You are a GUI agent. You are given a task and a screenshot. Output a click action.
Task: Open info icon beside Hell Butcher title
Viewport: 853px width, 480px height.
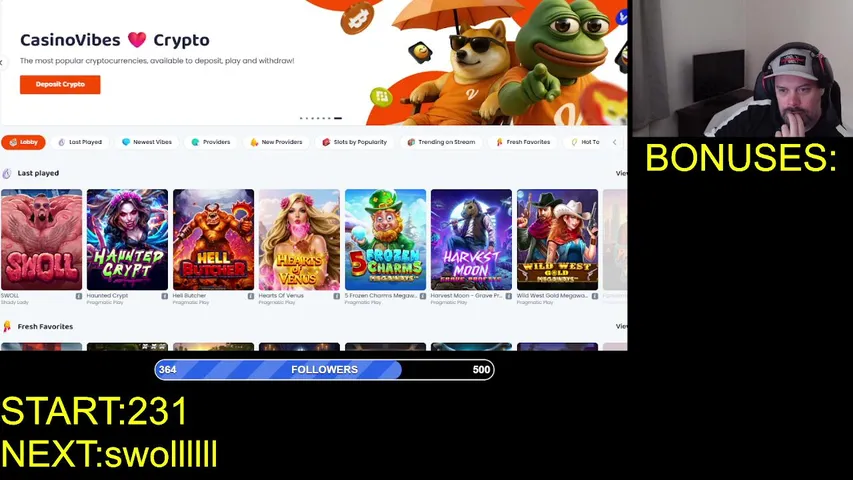[251, 296]
